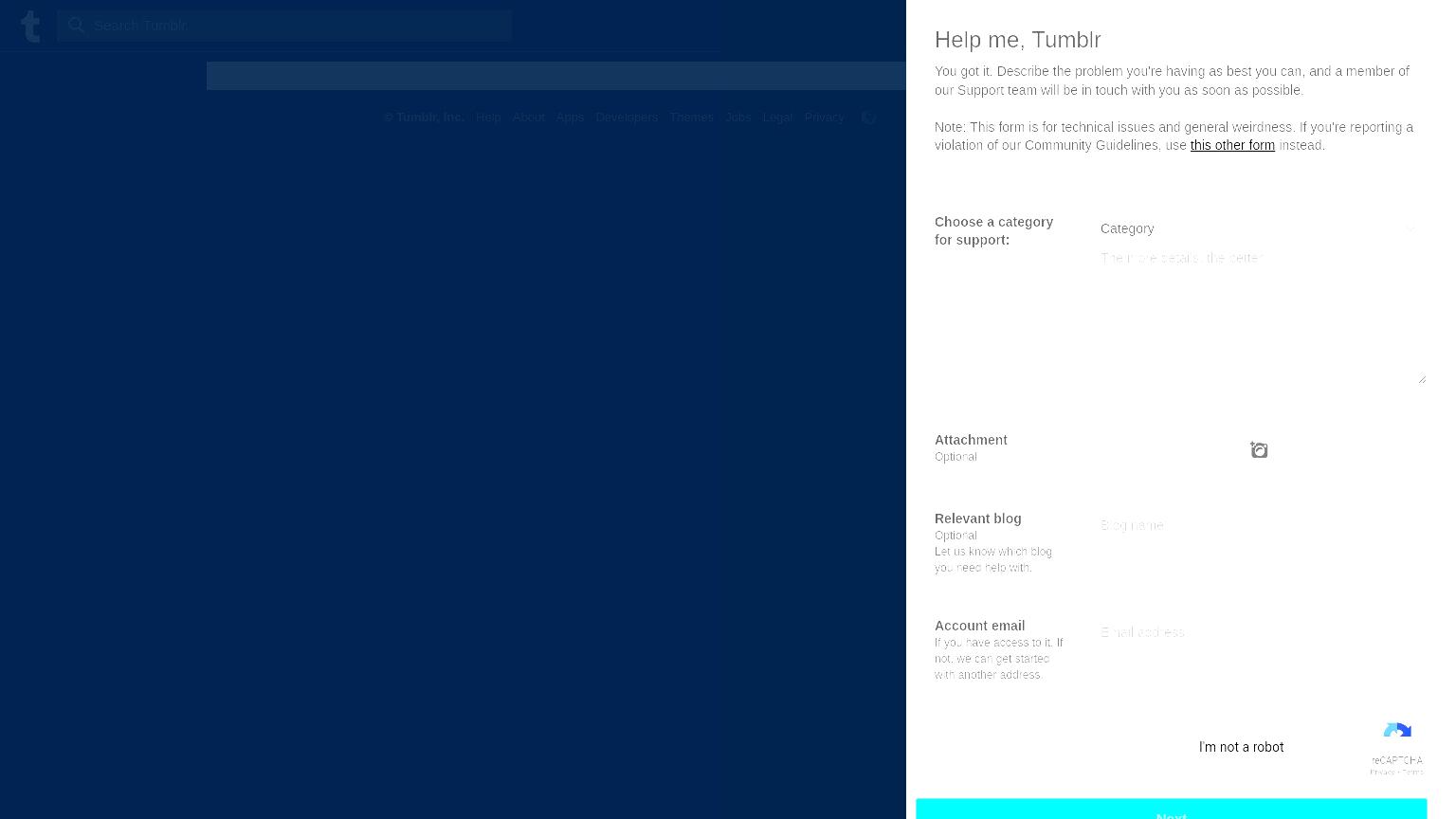Click the Next button
The image size is (1456, 819).
coord(1172,810)
